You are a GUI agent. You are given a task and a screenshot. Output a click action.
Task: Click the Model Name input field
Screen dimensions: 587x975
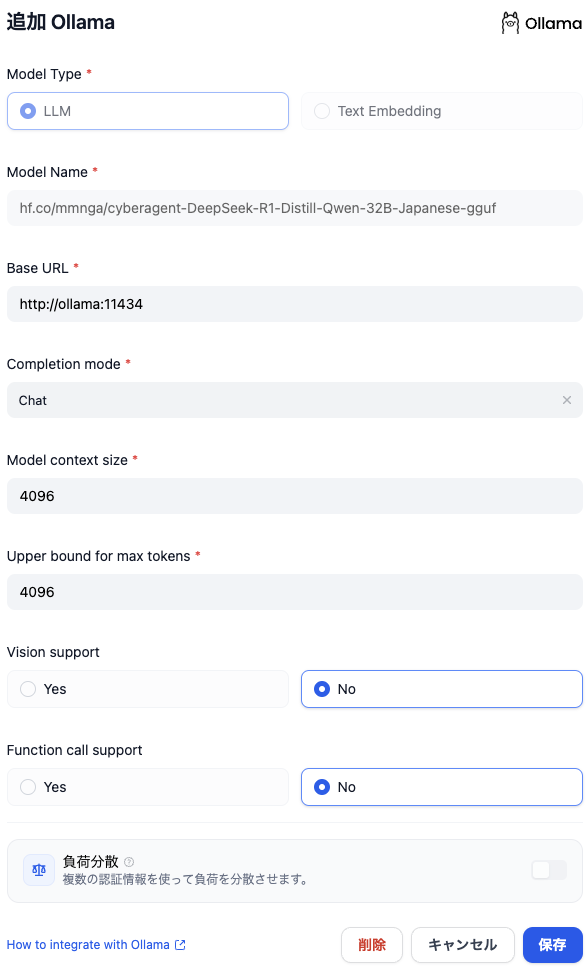pyautogui.click(x=293, y=207)
